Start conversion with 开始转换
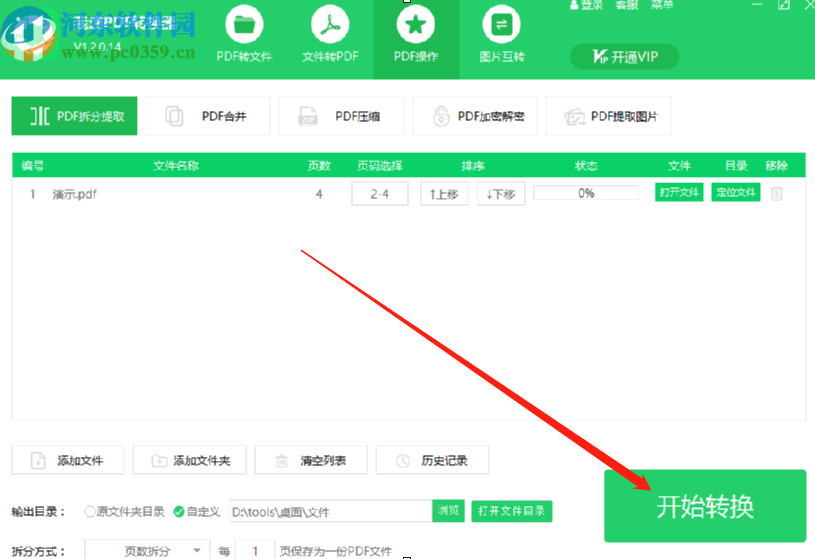 click(705, 506)
